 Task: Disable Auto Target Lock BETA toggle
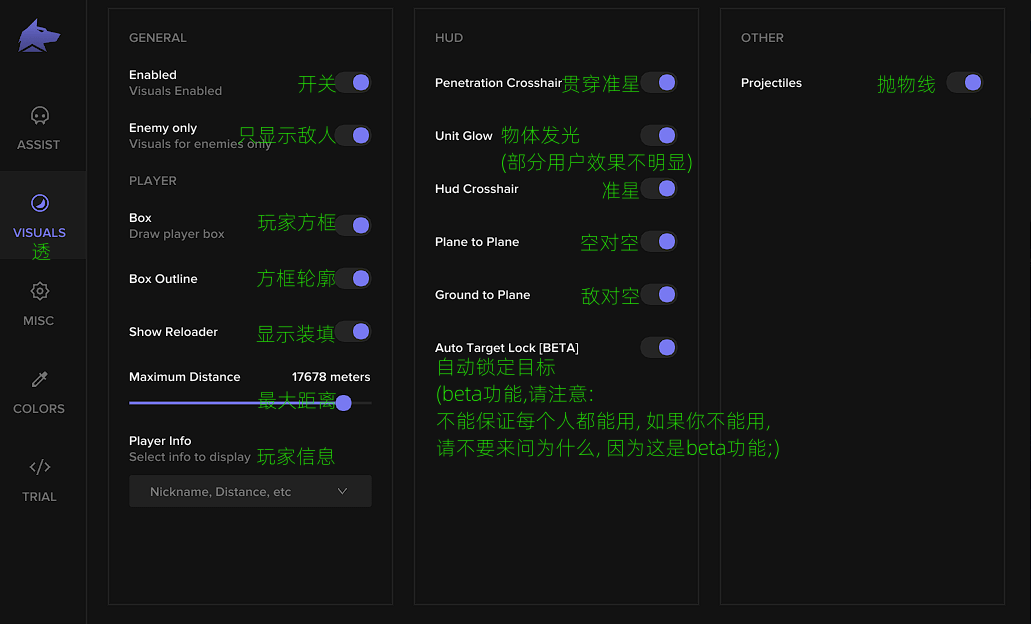coord(659,348)
